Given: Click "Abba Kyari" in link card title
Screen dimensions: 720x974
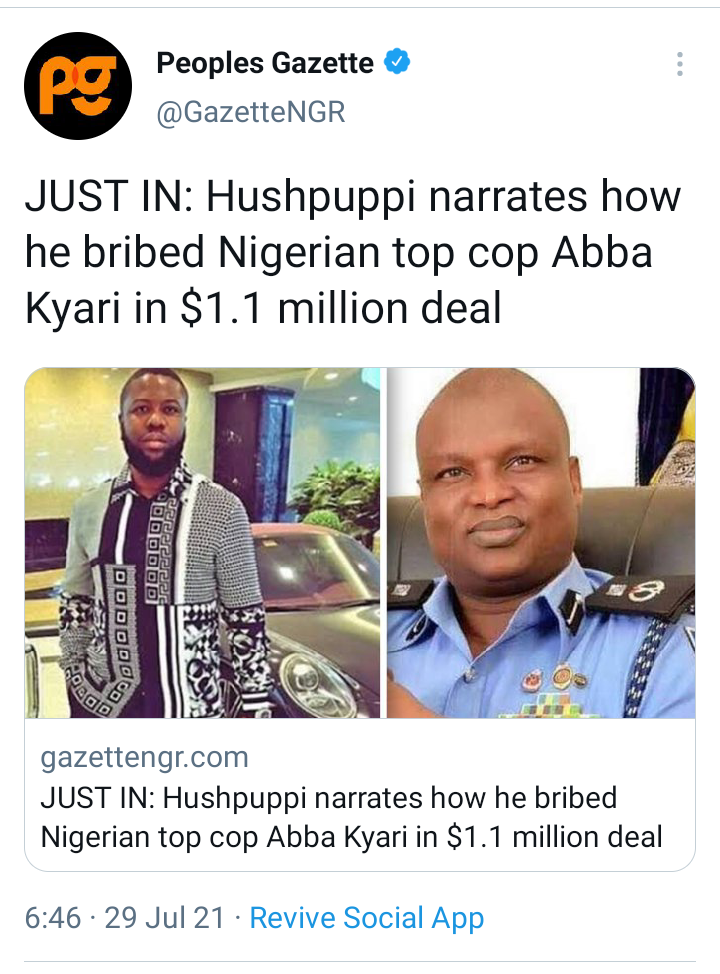Looking at the screenshot, I should (x=337, y=837).
